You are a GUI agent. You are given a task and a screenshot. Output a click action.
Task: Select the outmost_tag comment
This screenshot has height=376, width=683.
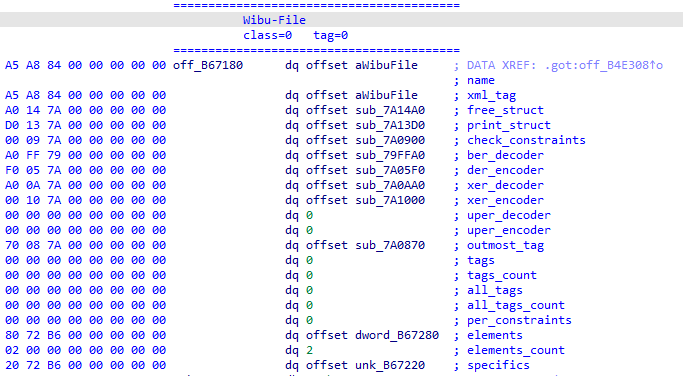tap(505, 245)
